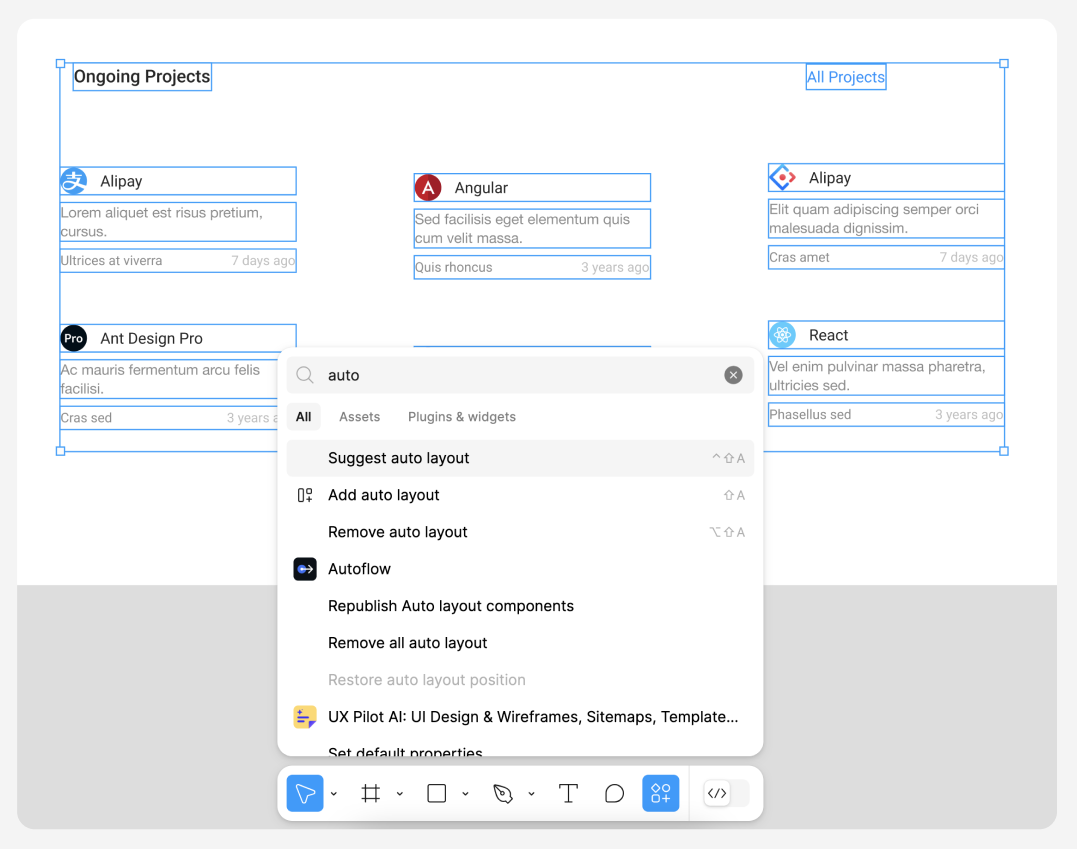Clear the search field text

(x=733, y=375)
